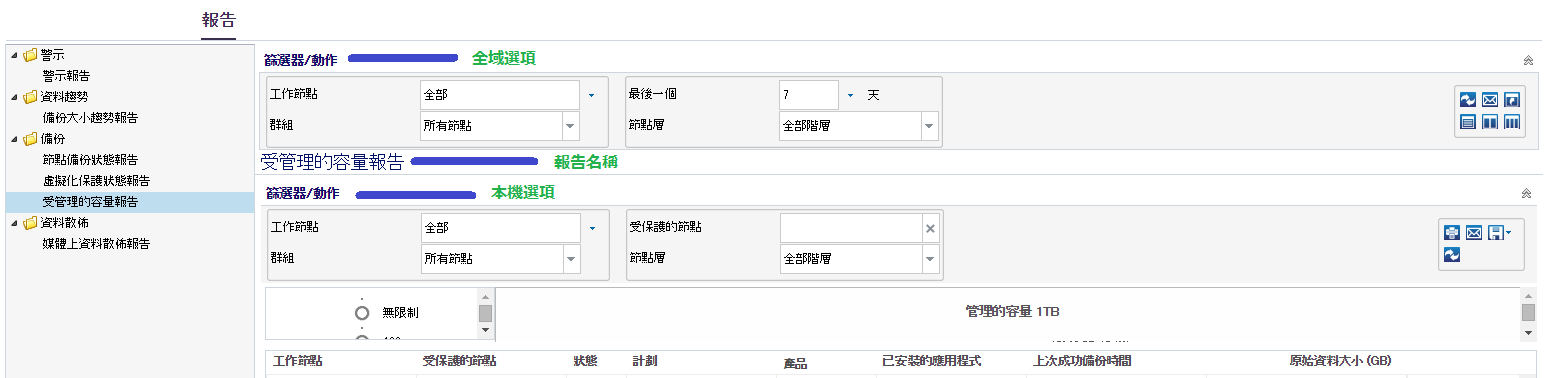Click the local 工作節點 全部 field
The image size is (1548, 378).
[x=500, y=228]
